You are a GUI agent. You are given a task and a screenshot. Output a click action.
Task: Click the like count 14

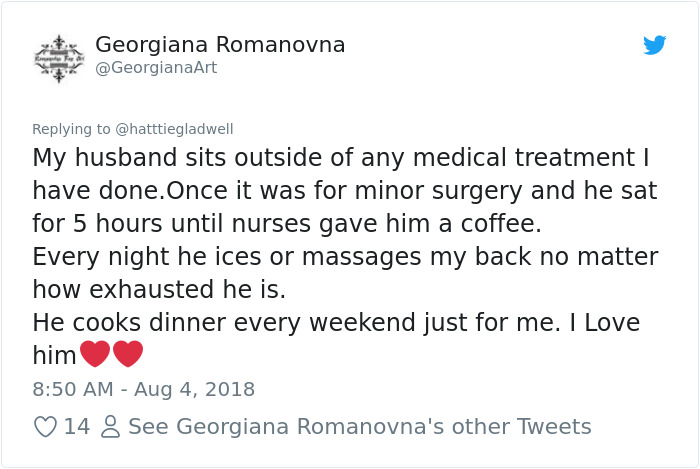pyautogui.click(x=77, y=427)
